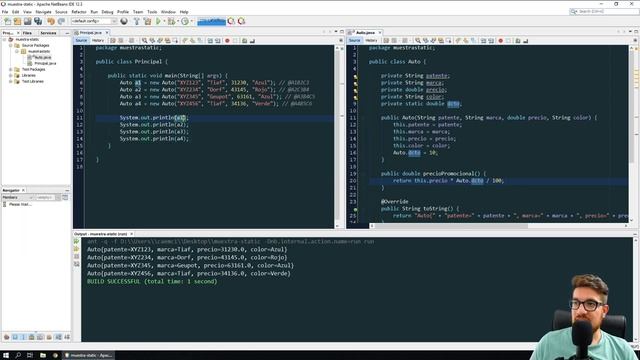Viewport: 640px width, 360px height.
Task: Collapse the muestra-static project node
Action: pos(4,40)
